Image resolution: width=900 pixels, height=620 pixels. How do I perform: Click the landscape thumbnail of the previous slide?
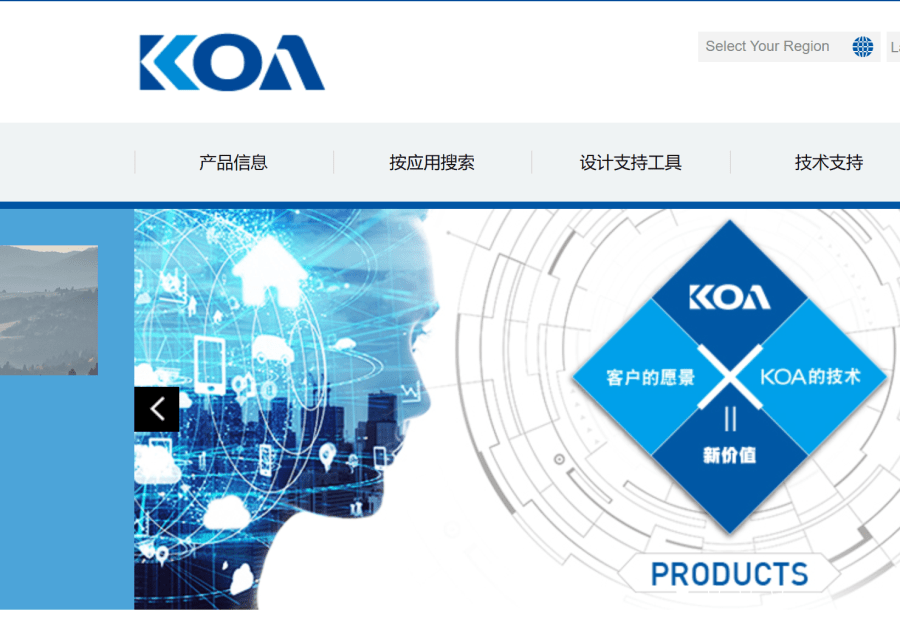click(x=49, y=310)
